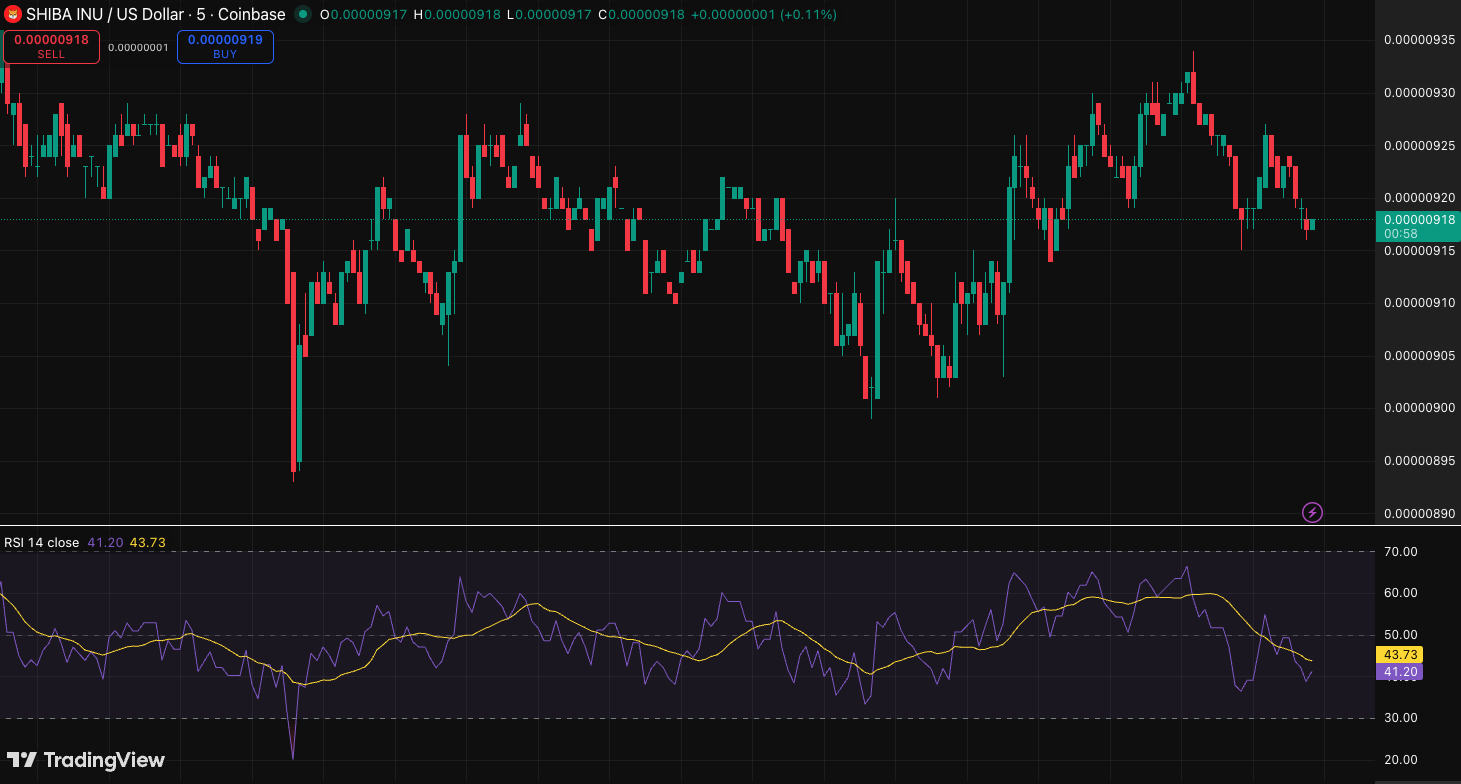Click the TradingView logo
The width and height of the screenshot is (1461, 784).
(86, 760)
